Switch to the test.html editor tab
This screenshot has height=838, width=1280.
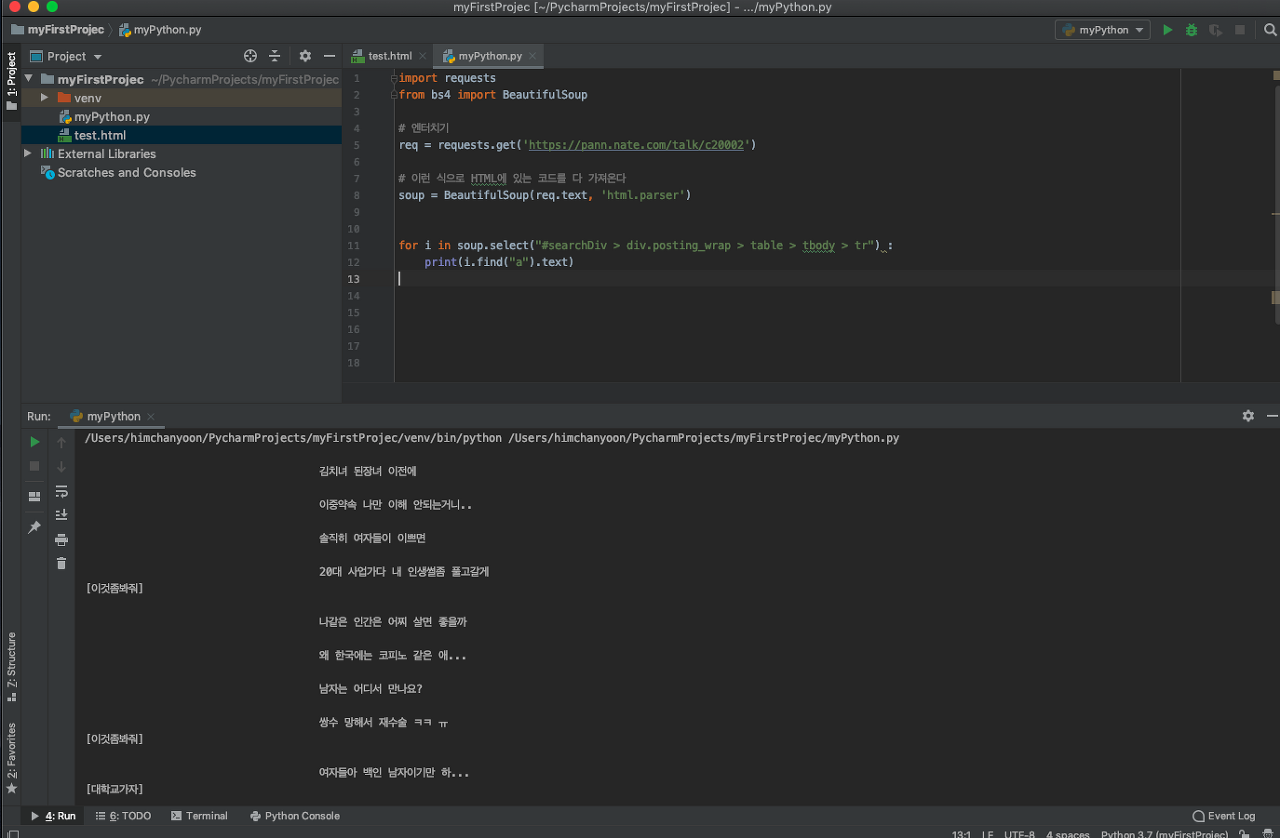click(x=390, y=56)
